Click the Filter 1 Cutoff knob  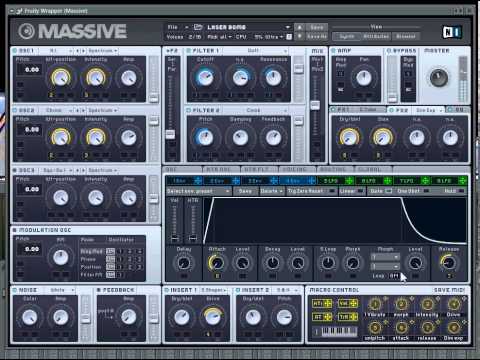point(205,77)
